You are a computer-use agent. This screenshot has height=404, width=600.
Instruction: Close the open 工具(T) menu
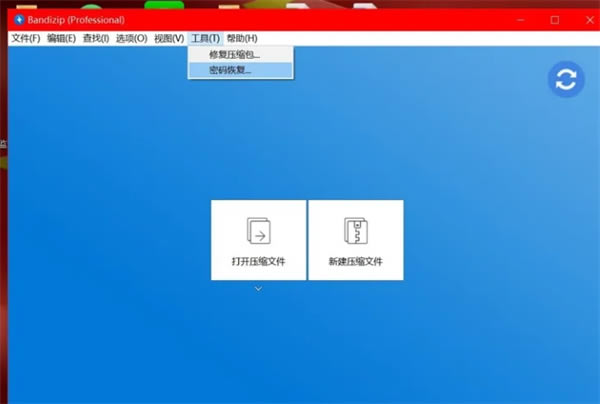click(205, 39)
